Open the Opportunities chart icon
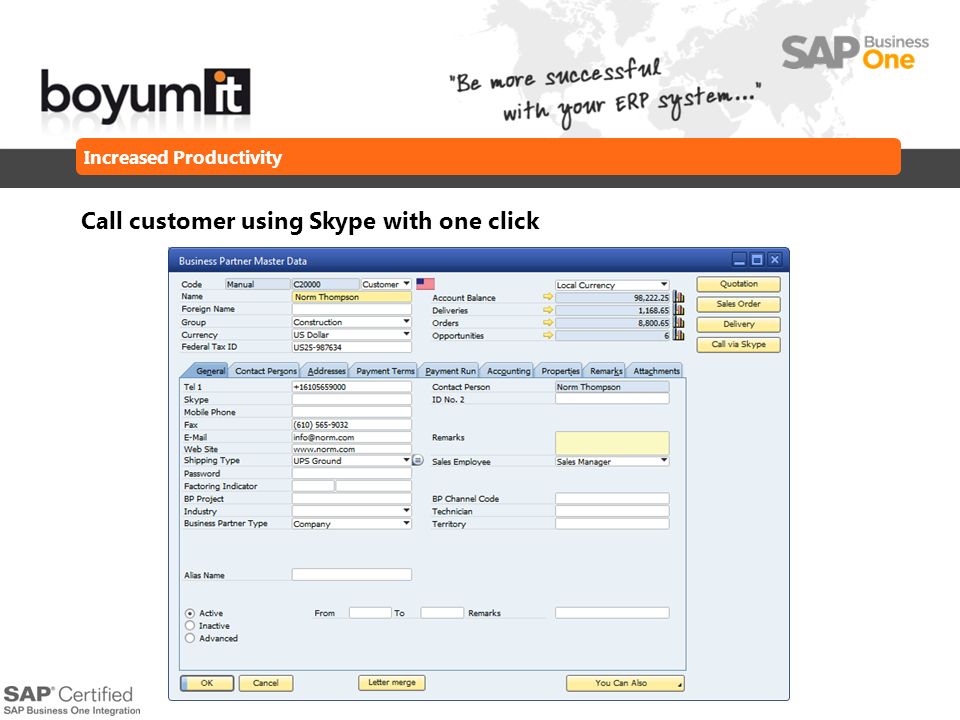The width and height of the screenshot is (960, 720). [x=678, y=335]
